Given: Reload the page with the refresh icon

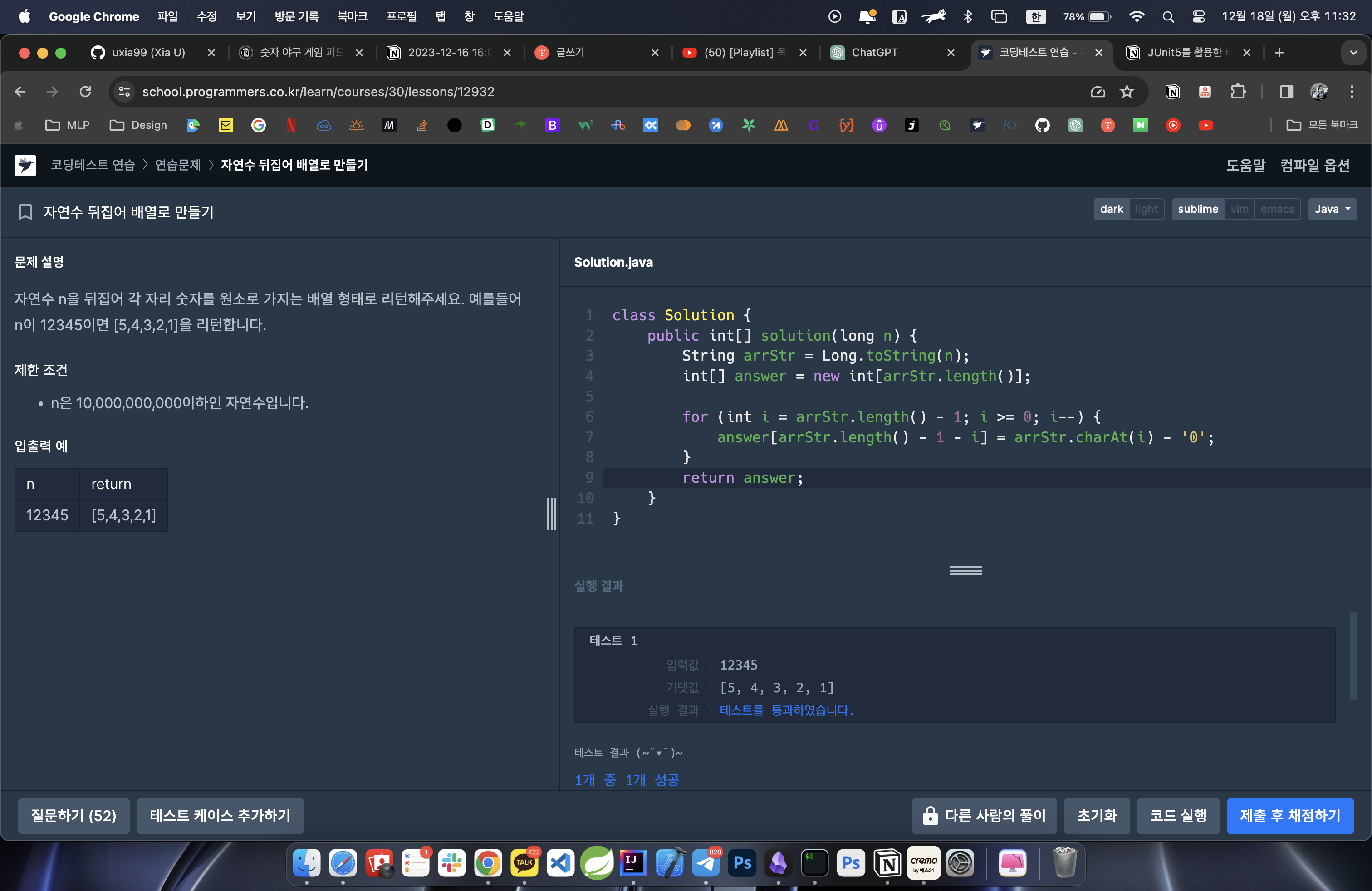Looking at the screenshot, I should click(85, 92).
